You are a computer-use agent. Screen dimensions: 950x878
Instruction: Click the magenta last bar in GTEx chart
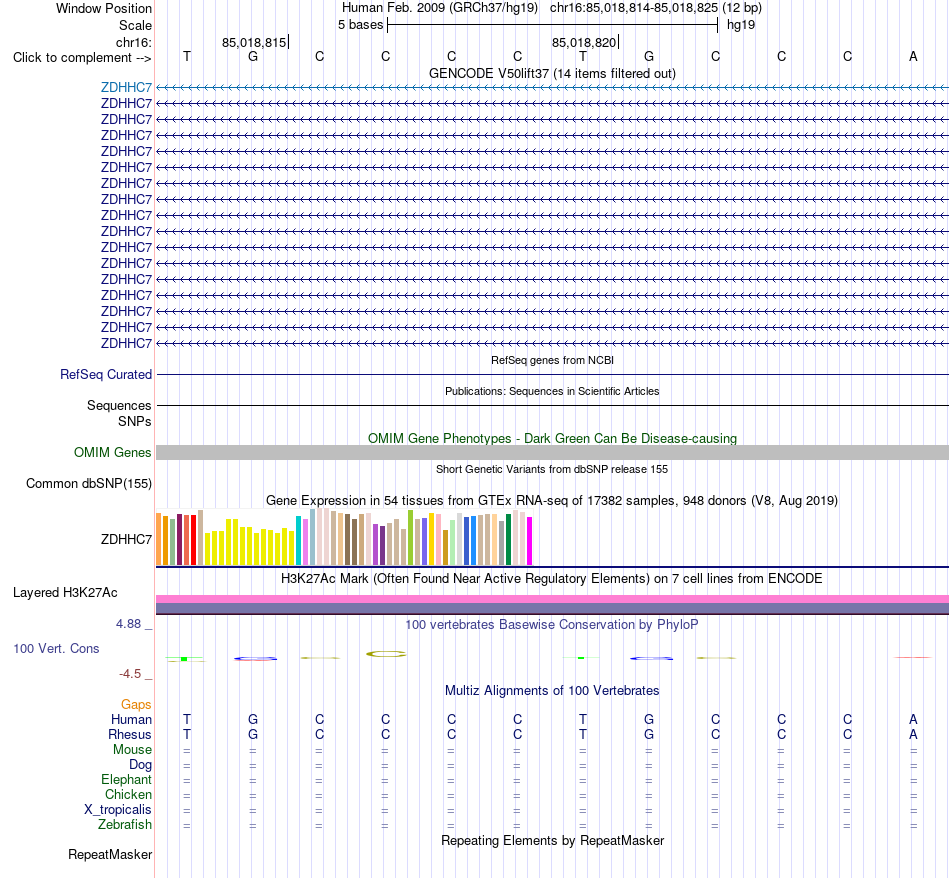pos(530,541)
